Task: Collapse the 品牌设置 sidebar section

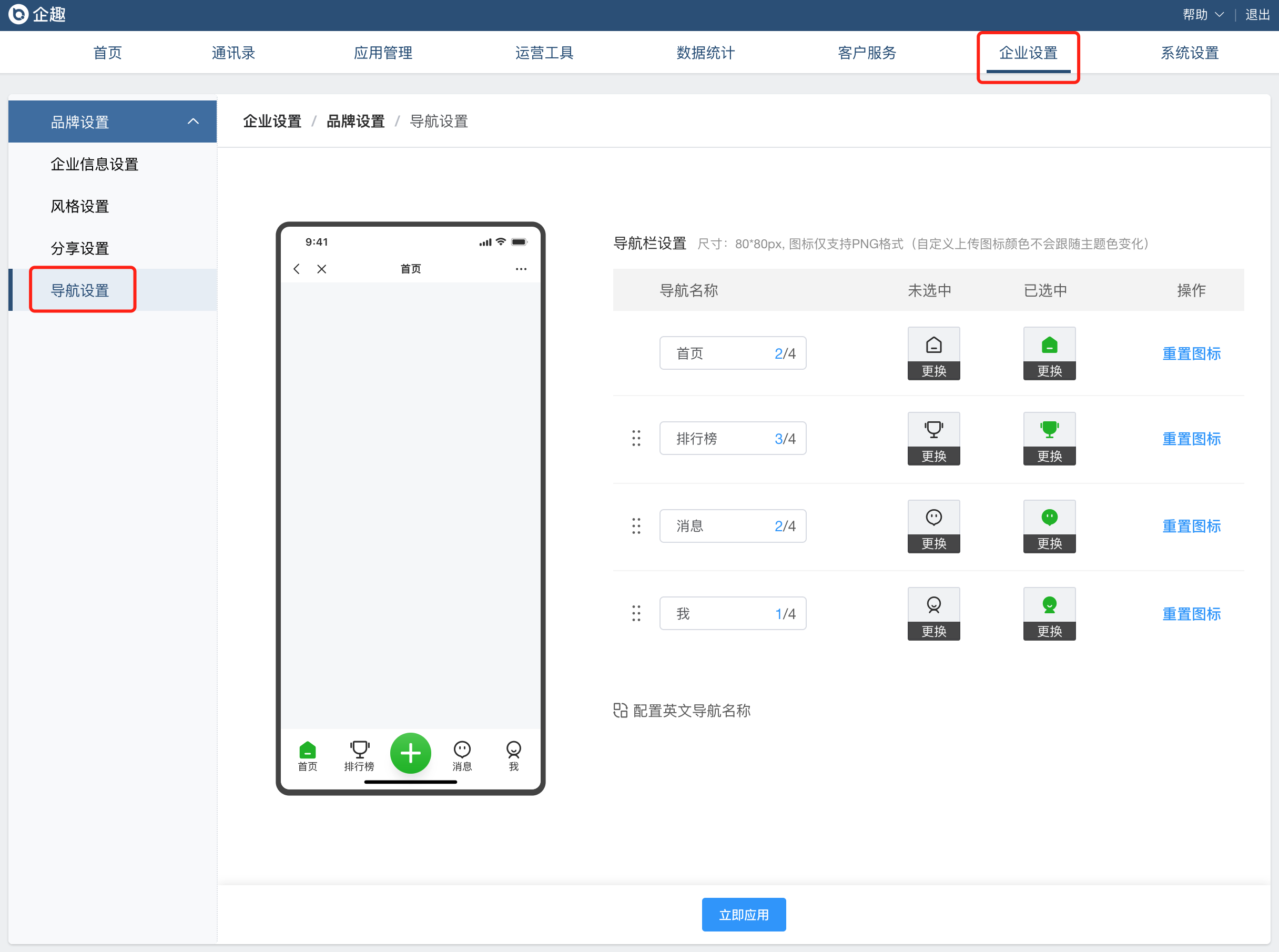Action: click(193, 121)
